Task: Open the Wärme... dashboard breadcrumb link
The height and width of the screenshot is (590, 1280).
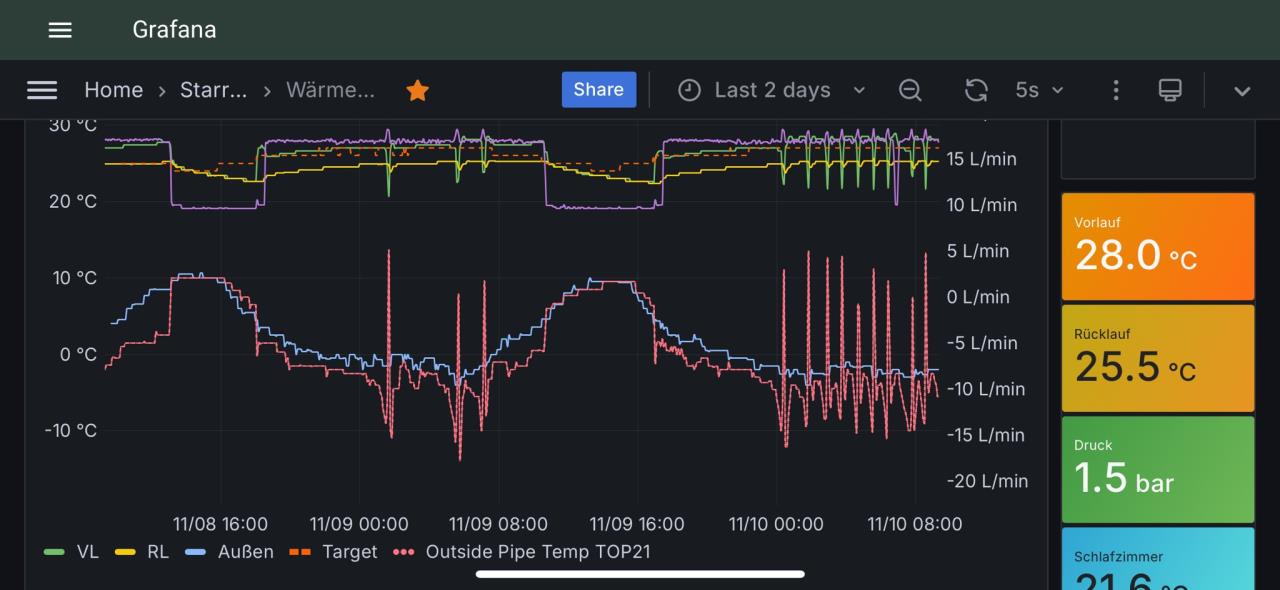Action: pos(330,90)
